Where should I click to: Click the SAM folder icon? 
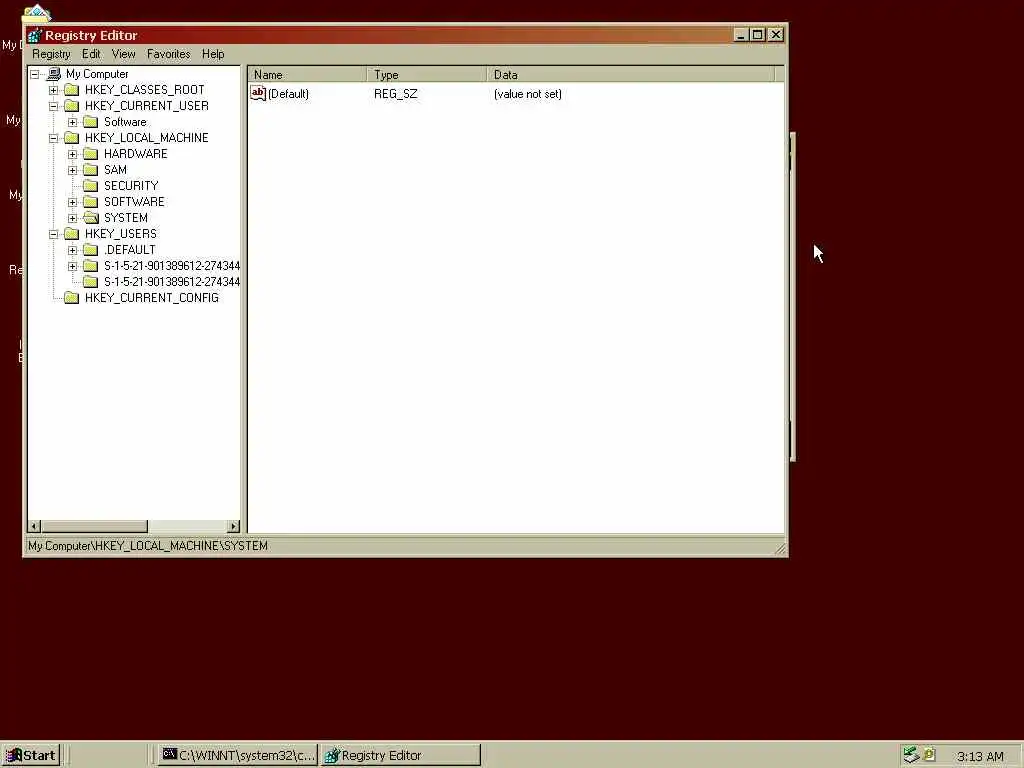91,170
